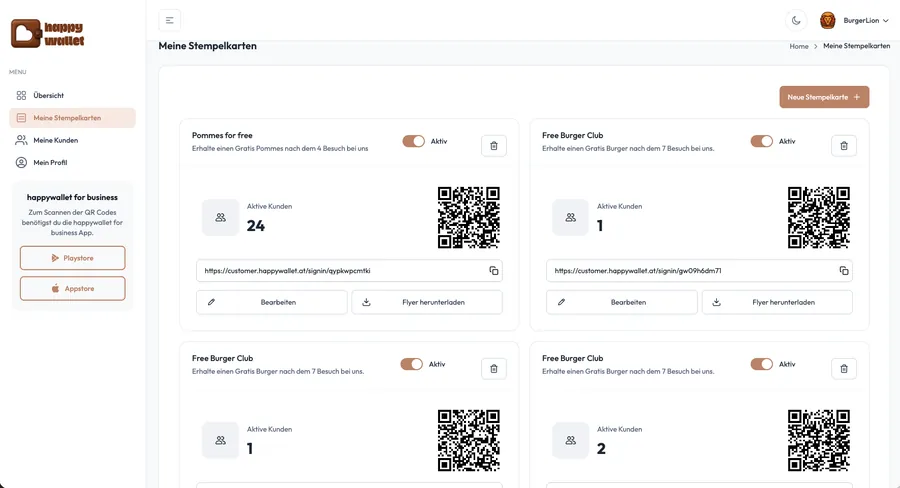The image size is (900, 488).
Task: Select Meine Stempelkarten in the sidebar
Action: point(72,118)
